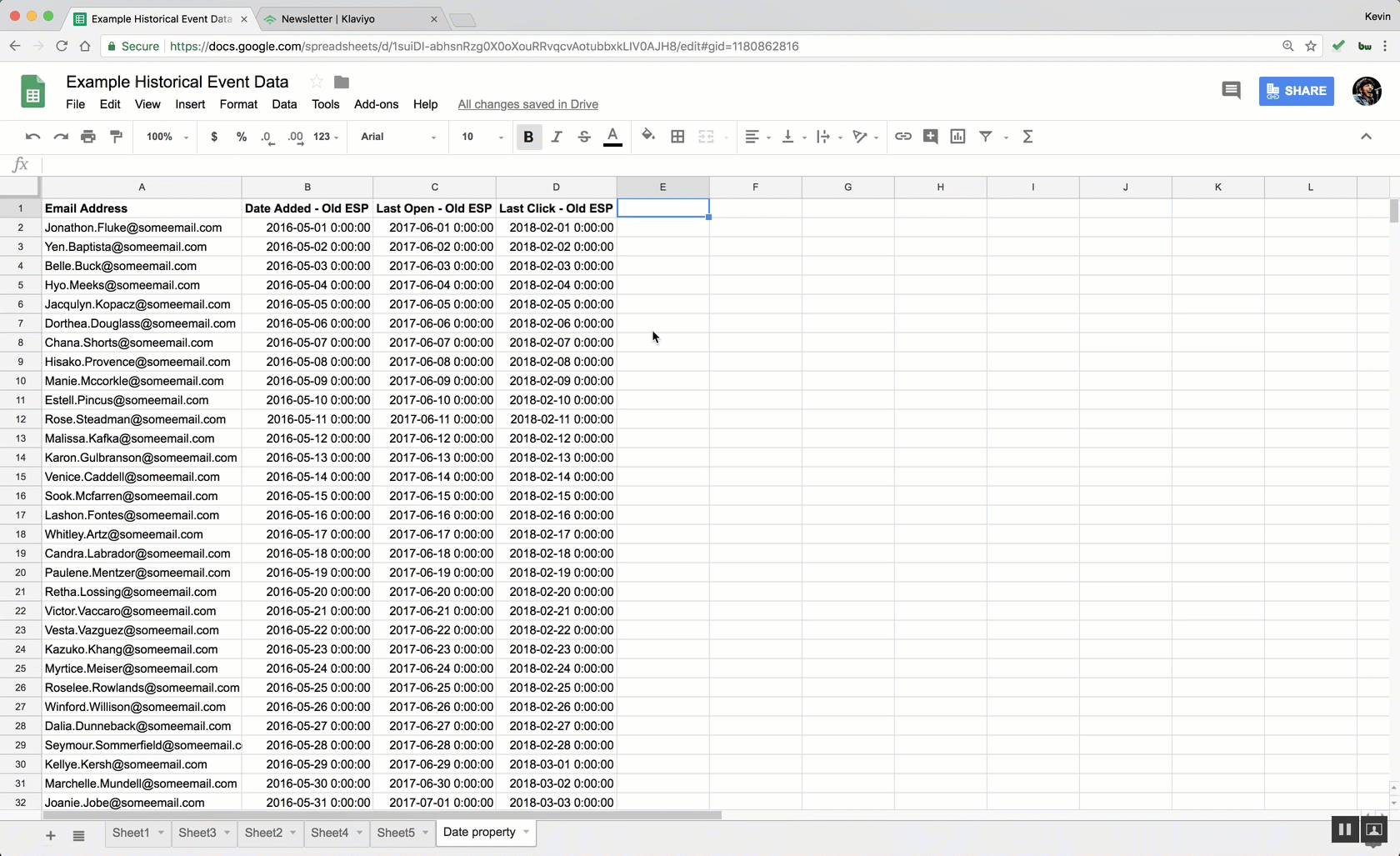Create a filter
1400x856 pixels.
coord(986,136)
